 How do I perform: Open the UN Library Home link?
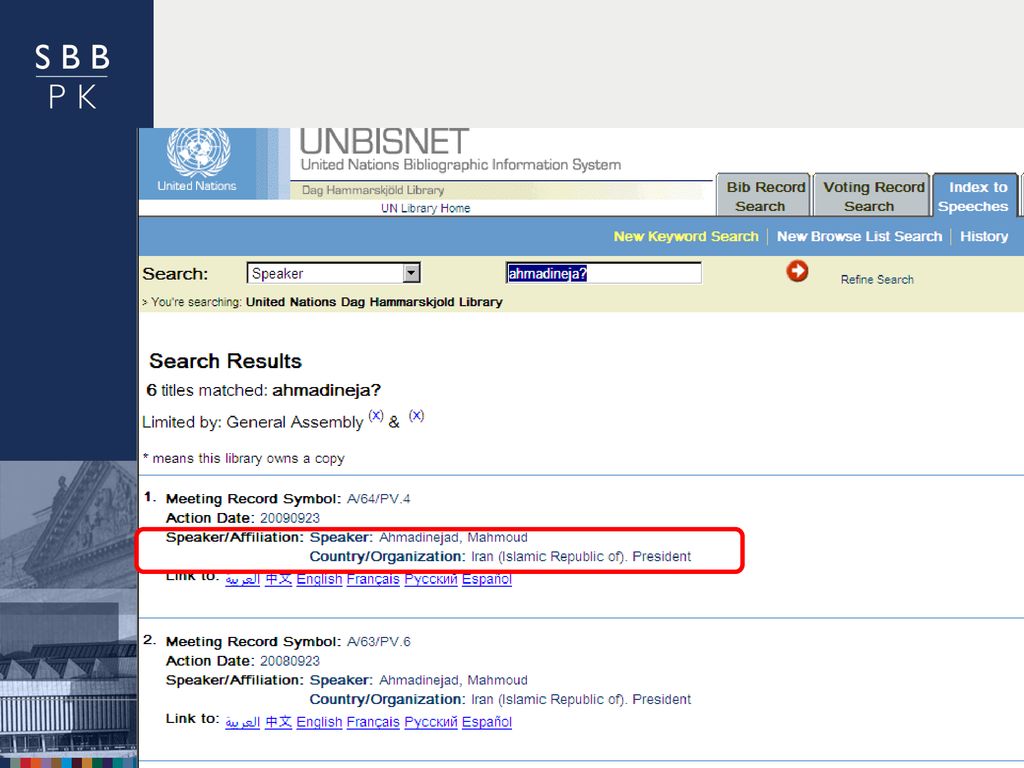point(426,208)
